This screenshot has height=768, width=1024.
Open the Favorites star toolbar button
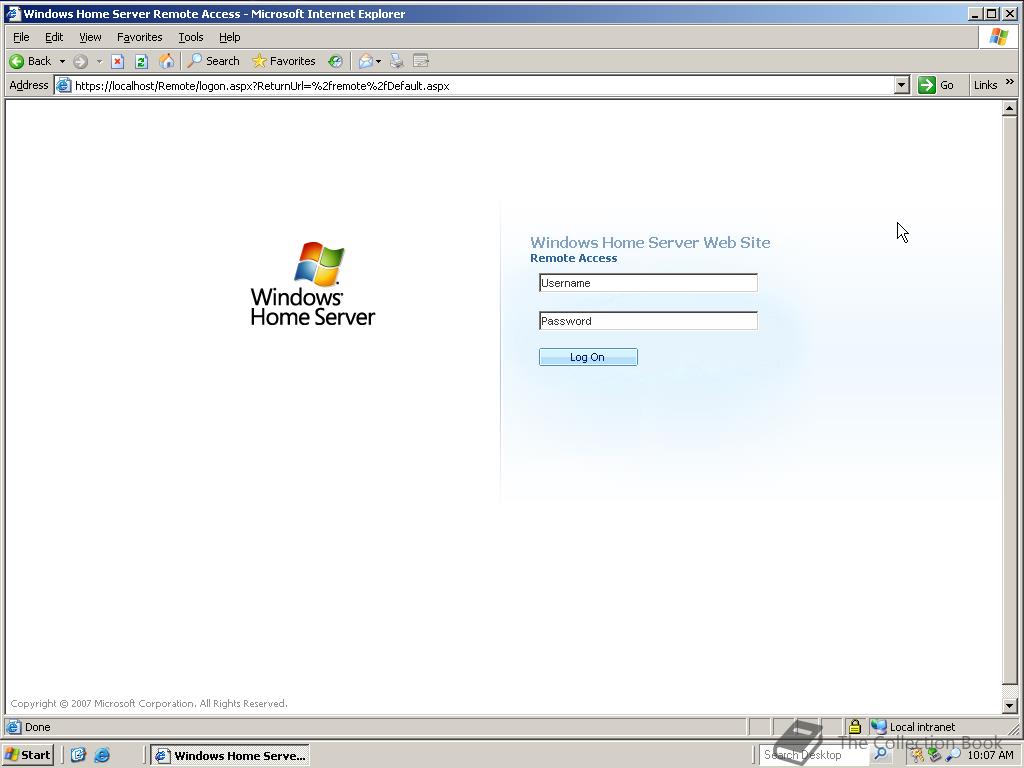283,61
